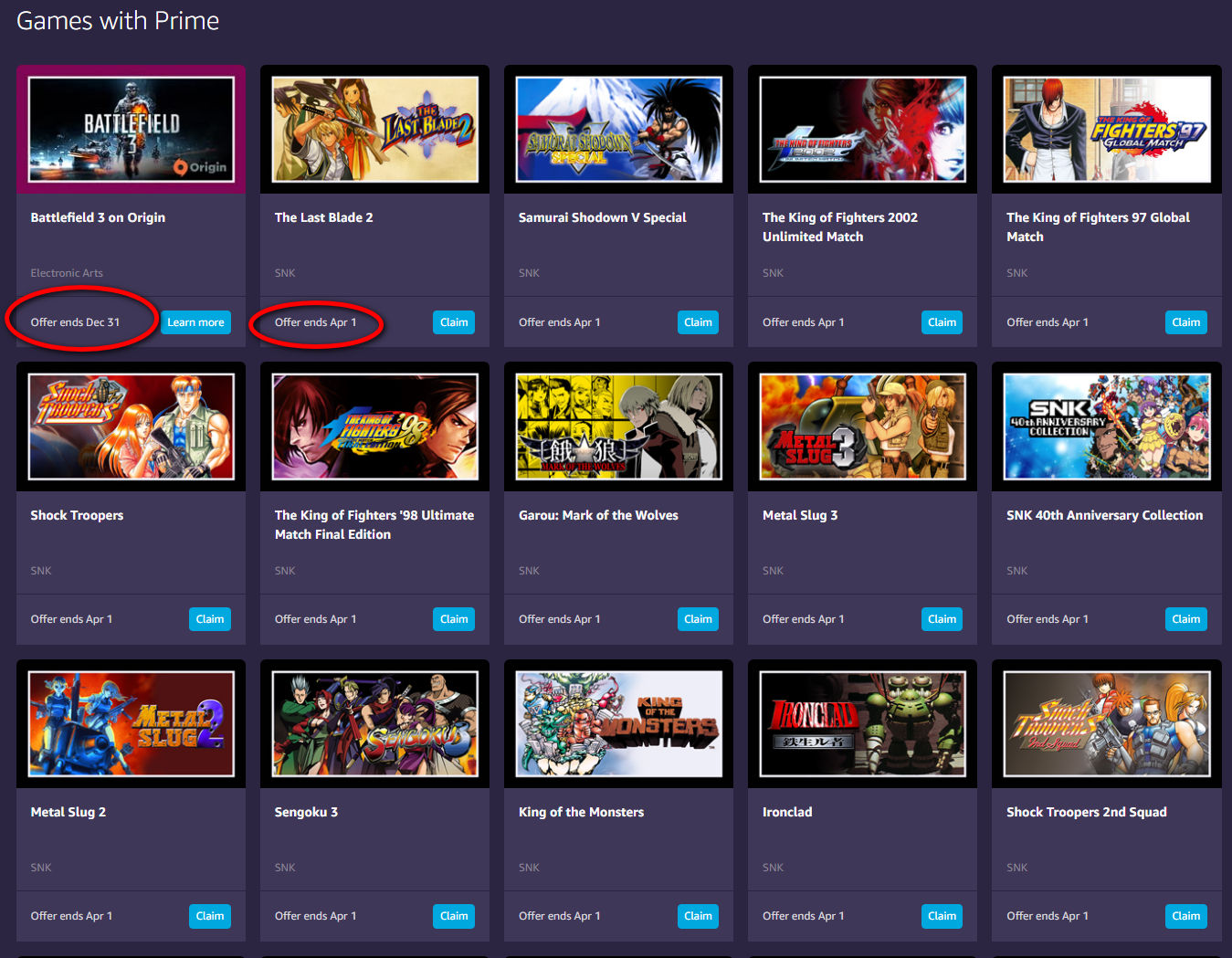
Task: Click 'Offer ends Dec 31' on Battlefield card
Action: [75, 322]
